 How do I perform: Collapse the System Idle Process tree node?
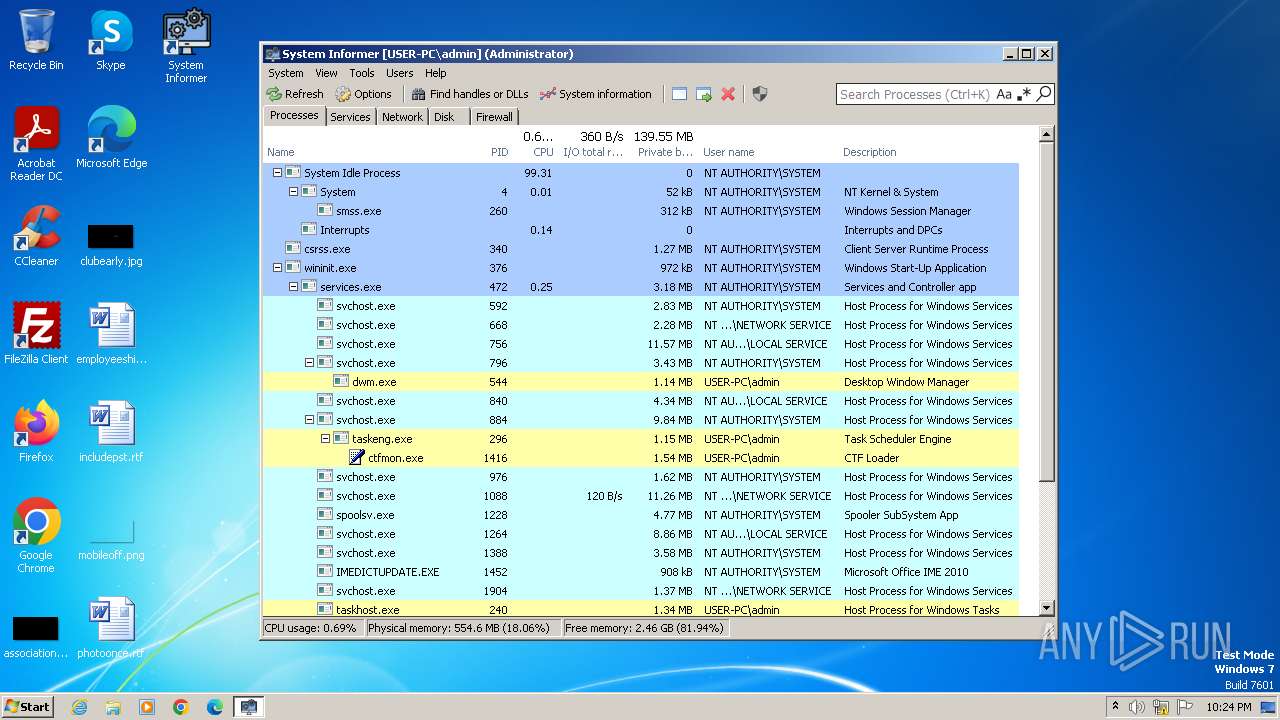pyautogui.click(x=277, y=173)
